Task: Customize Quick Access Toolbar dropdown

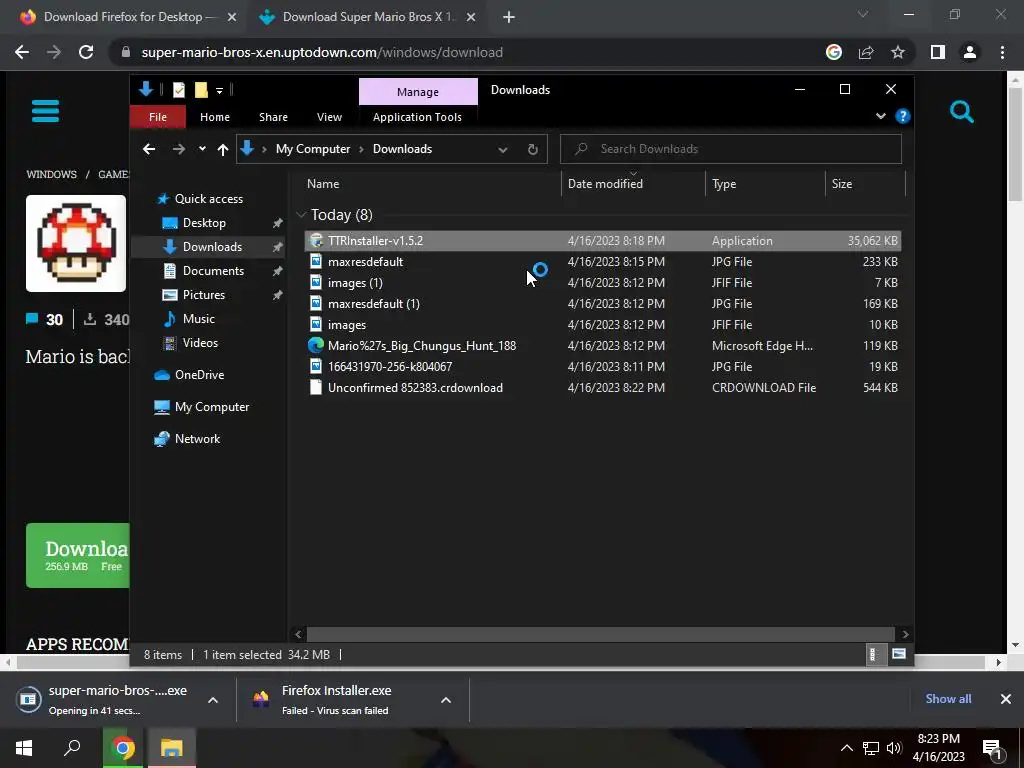Action: (219, 90)
